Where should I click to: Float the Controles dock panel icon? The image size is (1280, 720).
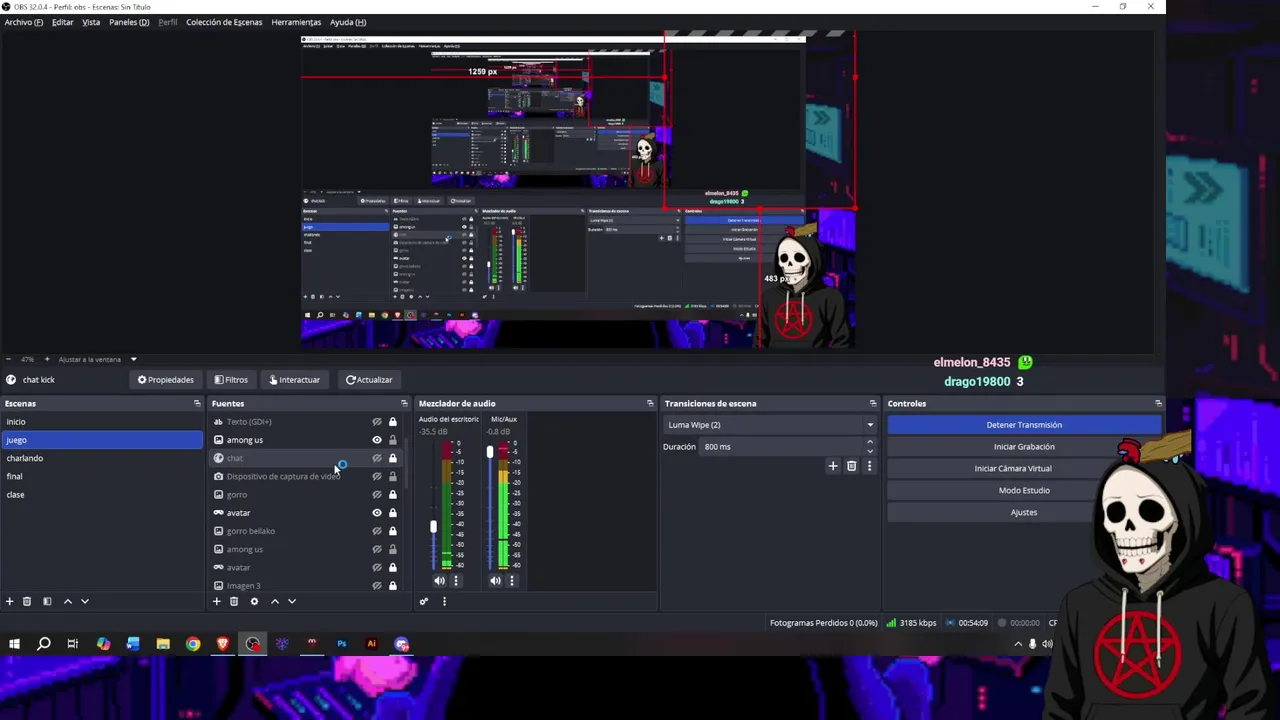1158,403
